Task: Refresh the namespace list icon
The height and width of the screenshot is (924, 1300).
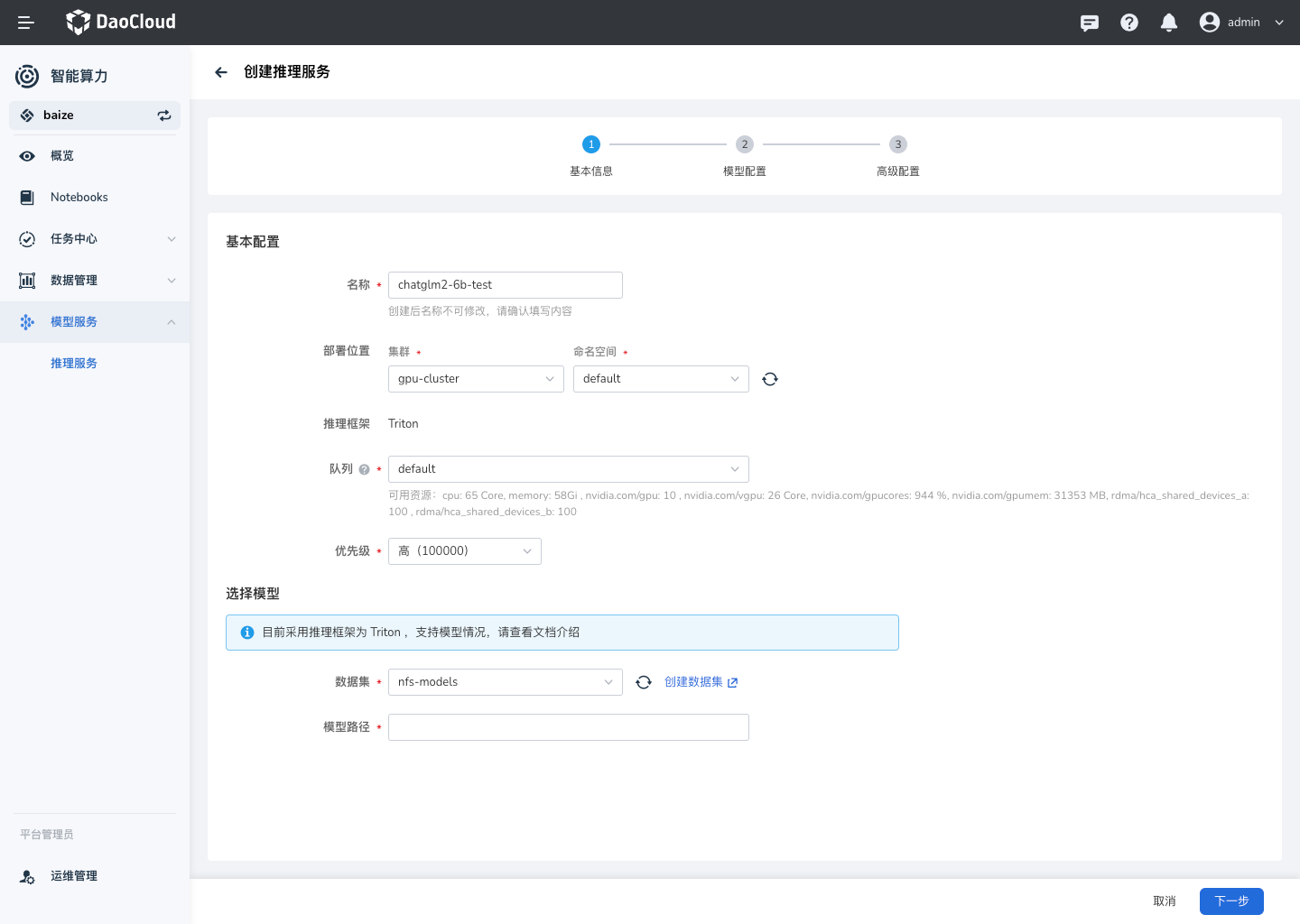Action: [770, 379]
